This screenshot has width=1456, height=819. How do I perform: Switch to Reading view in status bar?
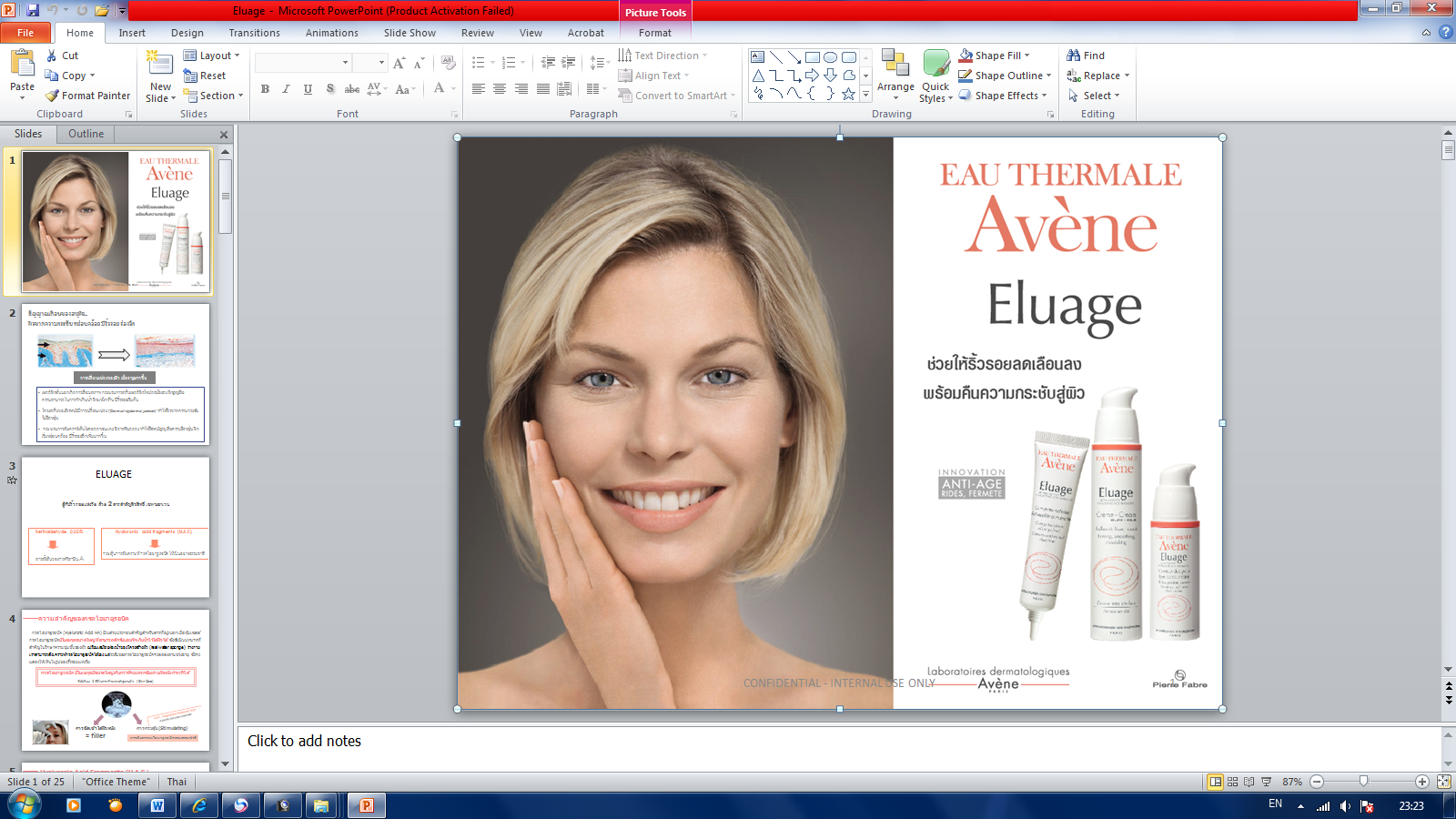point(1249,782)
